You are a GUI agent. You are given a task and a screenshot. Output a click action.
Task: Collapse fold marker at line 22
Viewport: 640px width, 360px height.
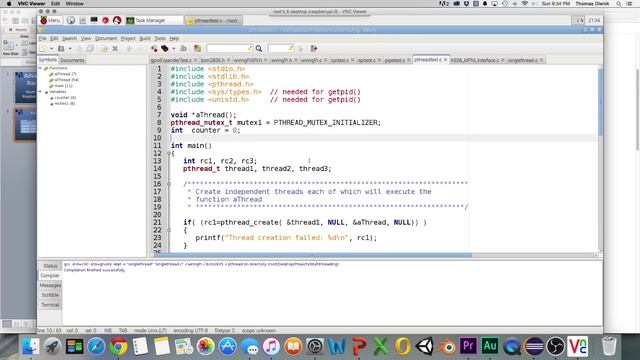(169, 230)
